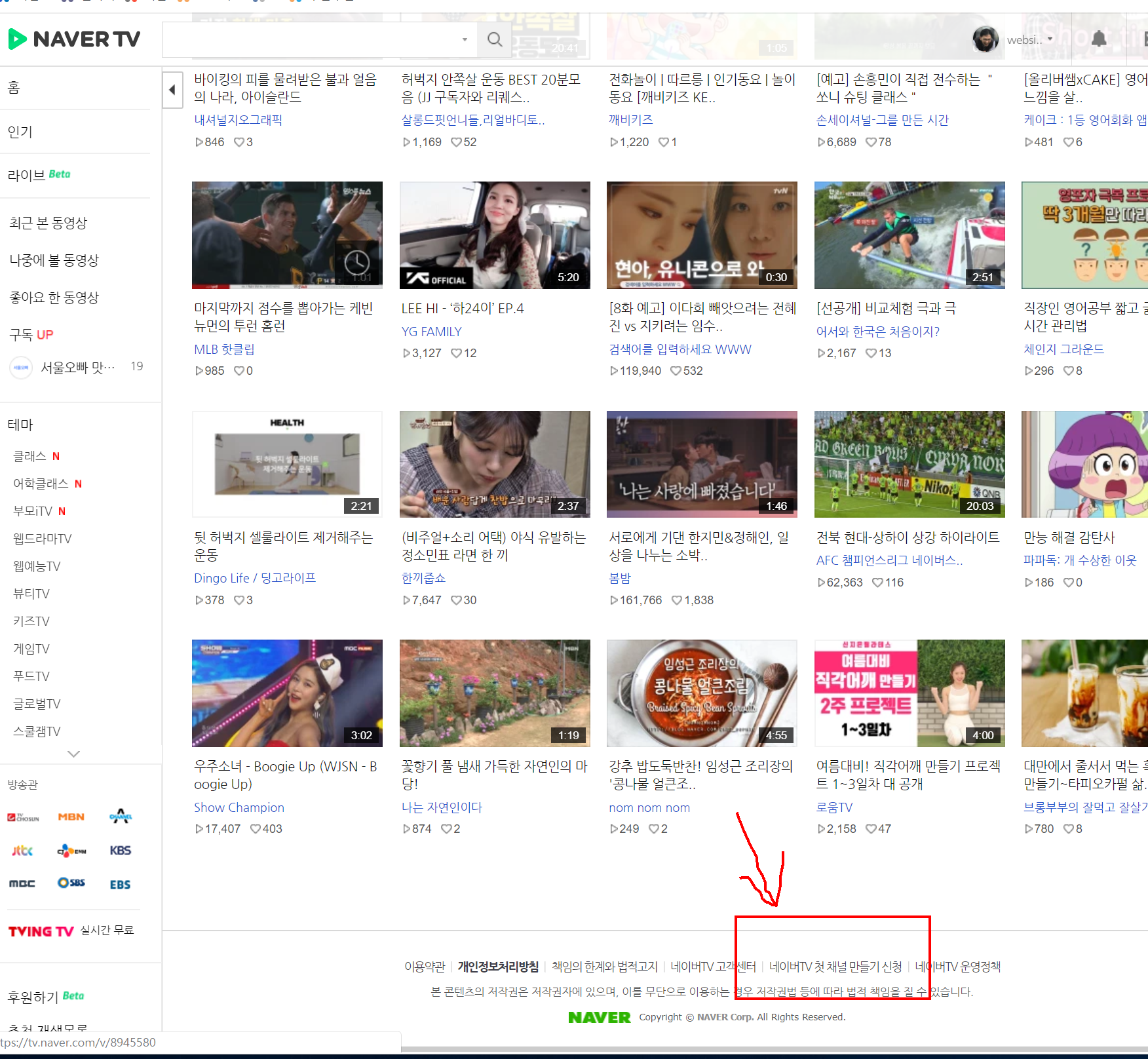Image resolution: width=1148 pixels, height=1059 pixels.
Task: Open the notification bell
Action: pos(1099,39)
